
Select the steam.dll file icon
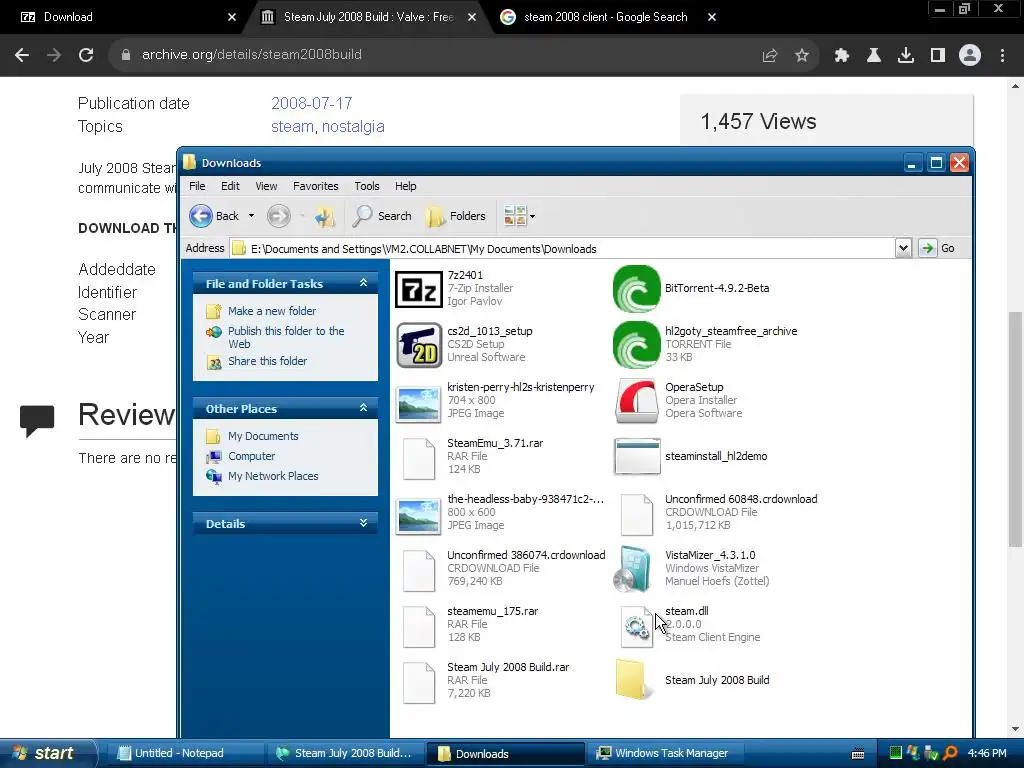click(x=637, y=626)
